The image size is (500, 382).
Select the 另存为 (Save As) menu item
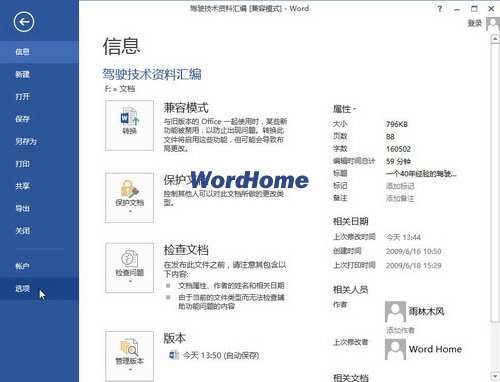(39, 141)
